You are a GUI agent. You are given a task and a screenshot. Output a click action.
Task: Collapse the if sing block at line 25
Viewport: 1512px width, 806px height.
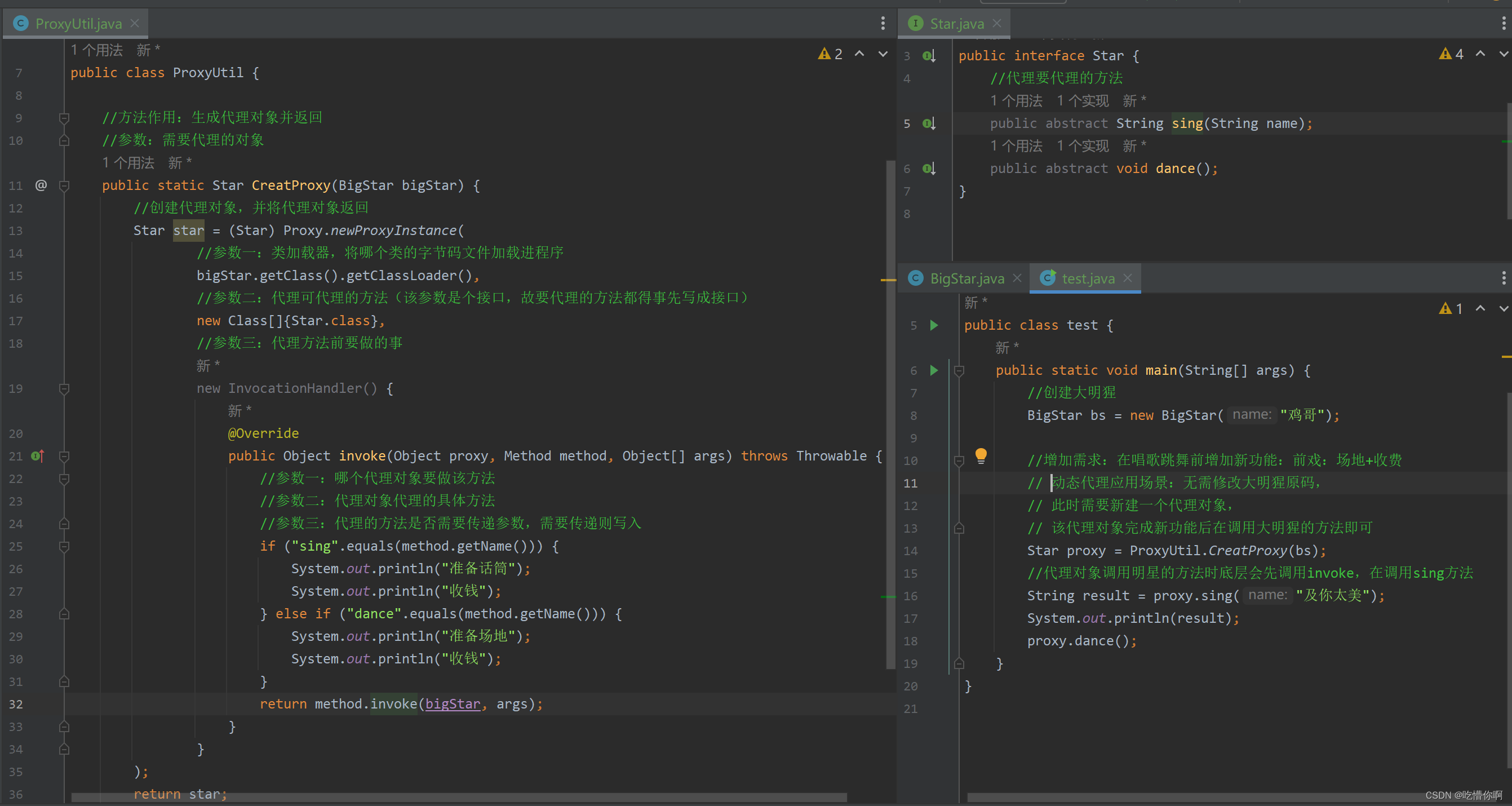coord(65,547)
